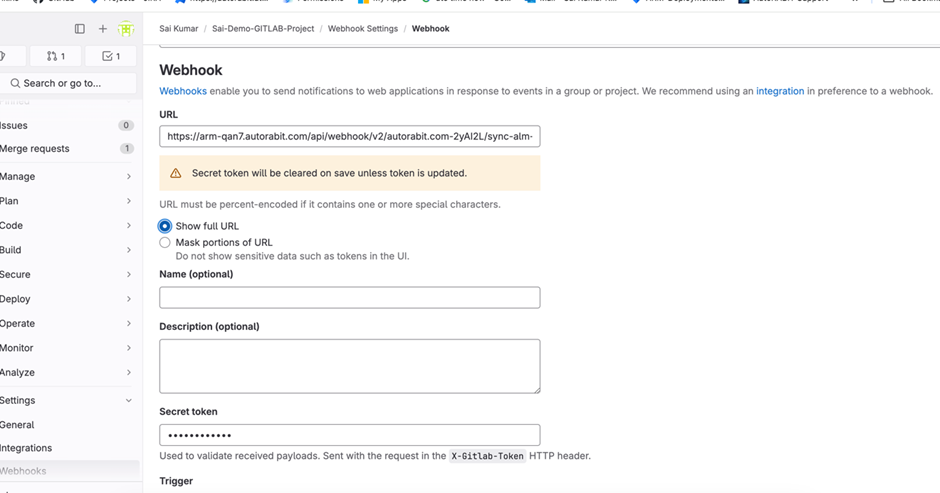Screen dimensions: 940x493
Task: Expand the Manage sidebar section
Action: click(x=66, y=177)
